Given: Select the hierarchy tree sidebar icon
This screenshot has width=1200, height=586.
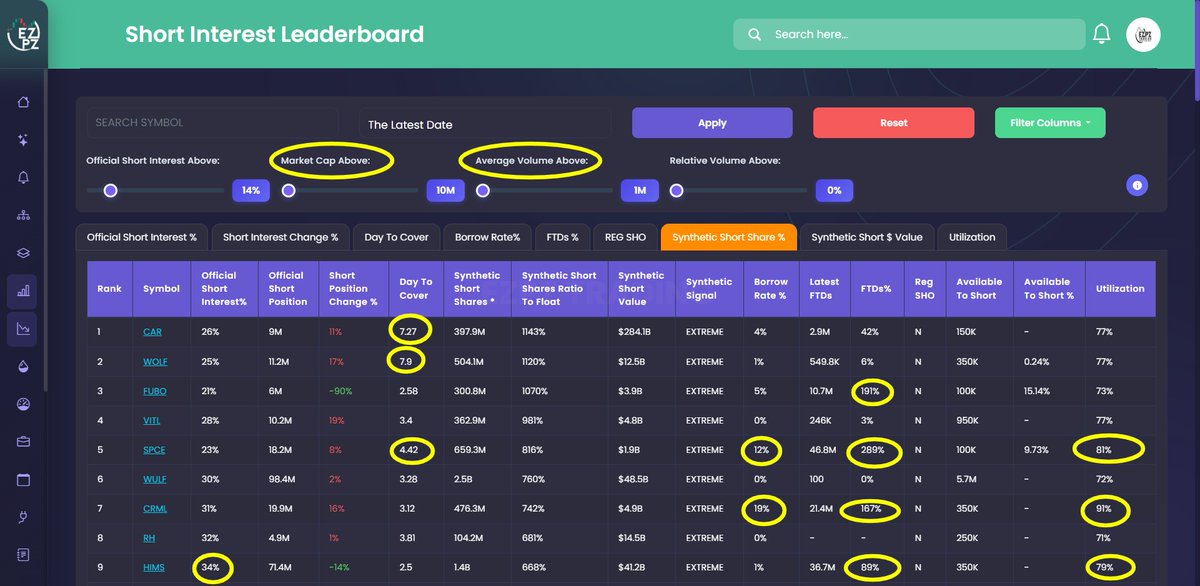Looking at the screenshot, I should point(23,215).
